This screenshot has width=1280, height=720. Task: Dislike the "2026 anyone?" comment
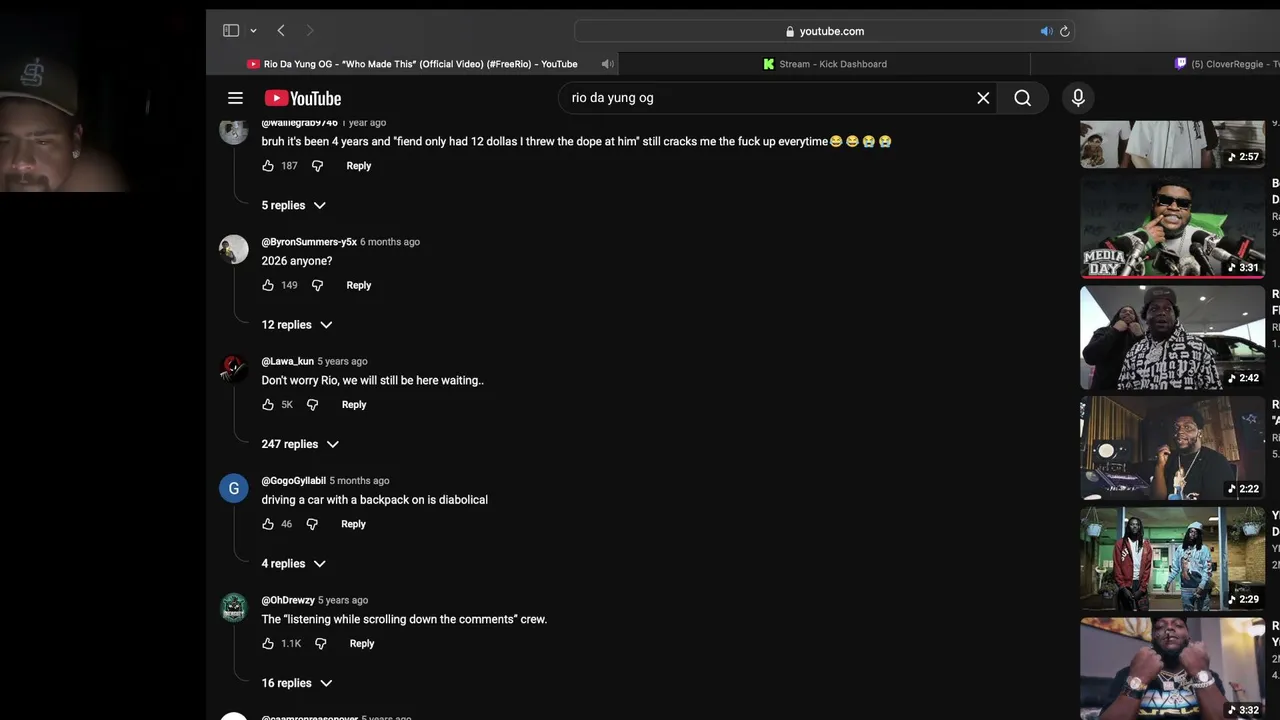(317, 285)
